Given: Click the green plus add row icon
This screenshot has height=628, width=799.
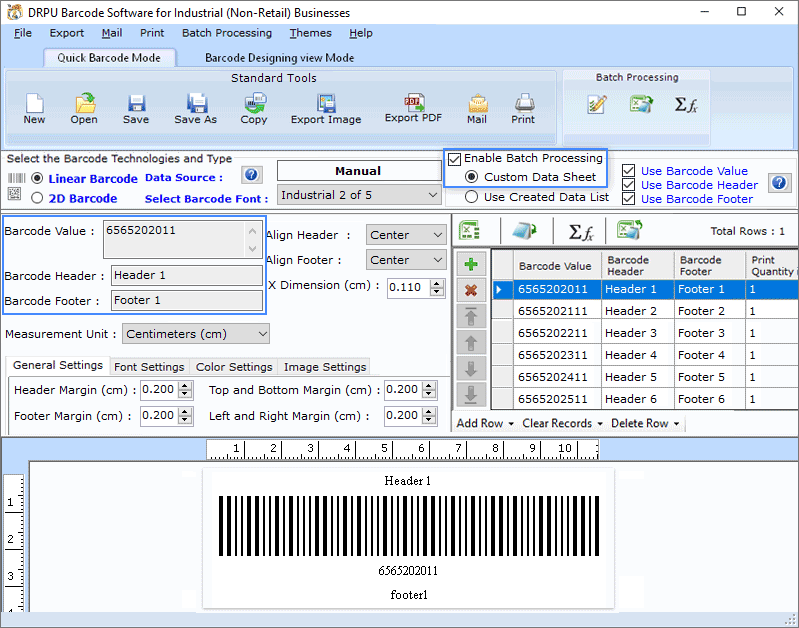Looking at the screenshot, I should (471, 265).
